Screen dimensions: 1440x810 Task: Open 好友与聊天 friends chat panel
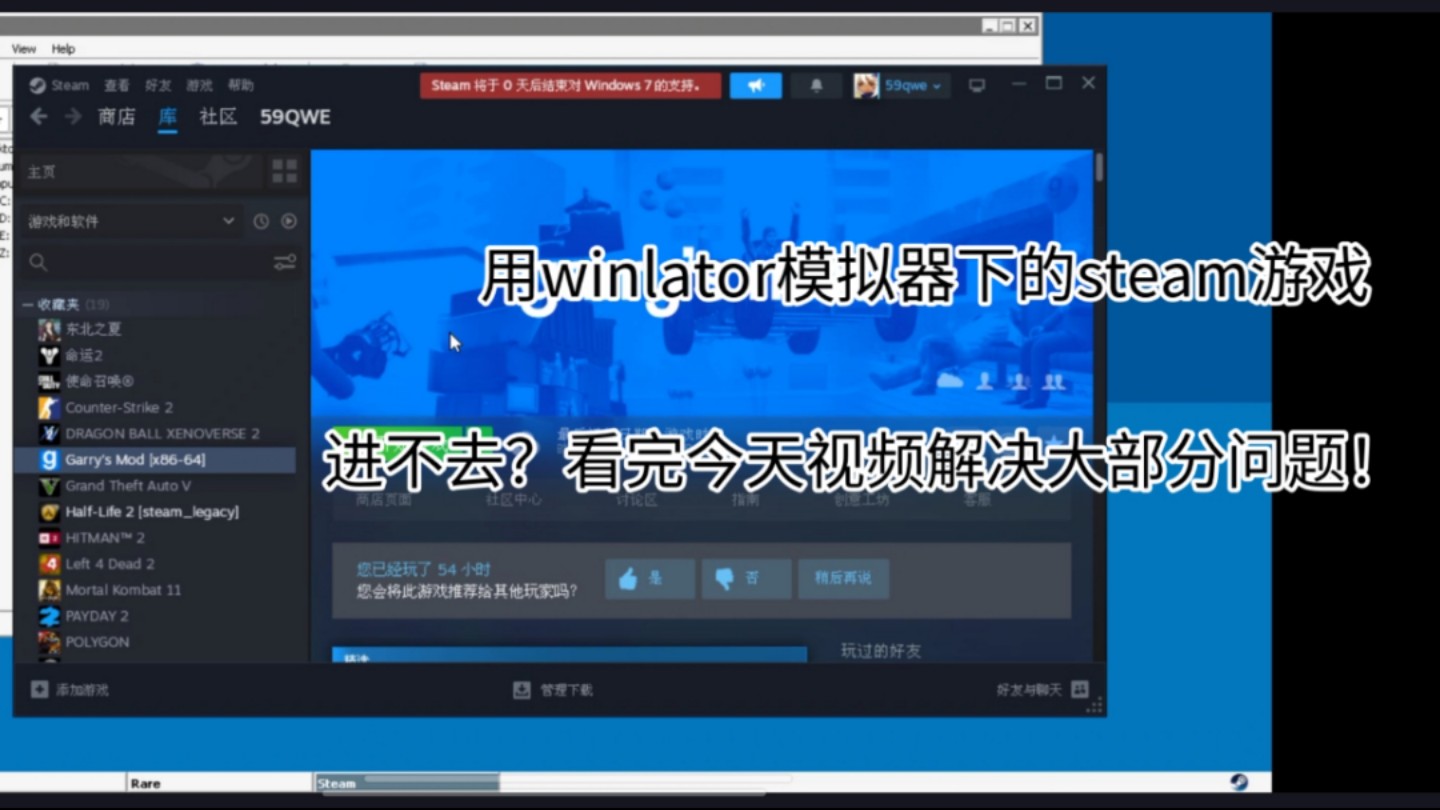tap(1030, 689)
